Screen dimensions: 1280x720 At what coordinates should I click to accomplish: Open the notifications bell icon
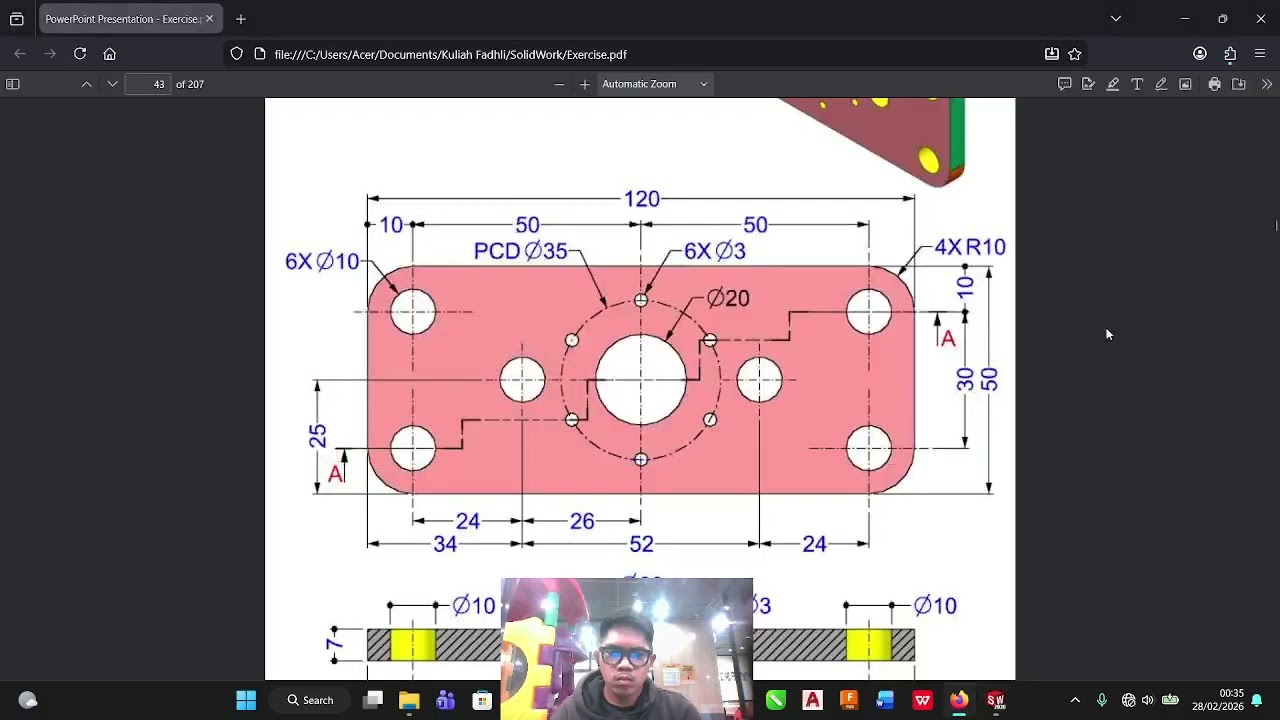[x=1257, y=700]
